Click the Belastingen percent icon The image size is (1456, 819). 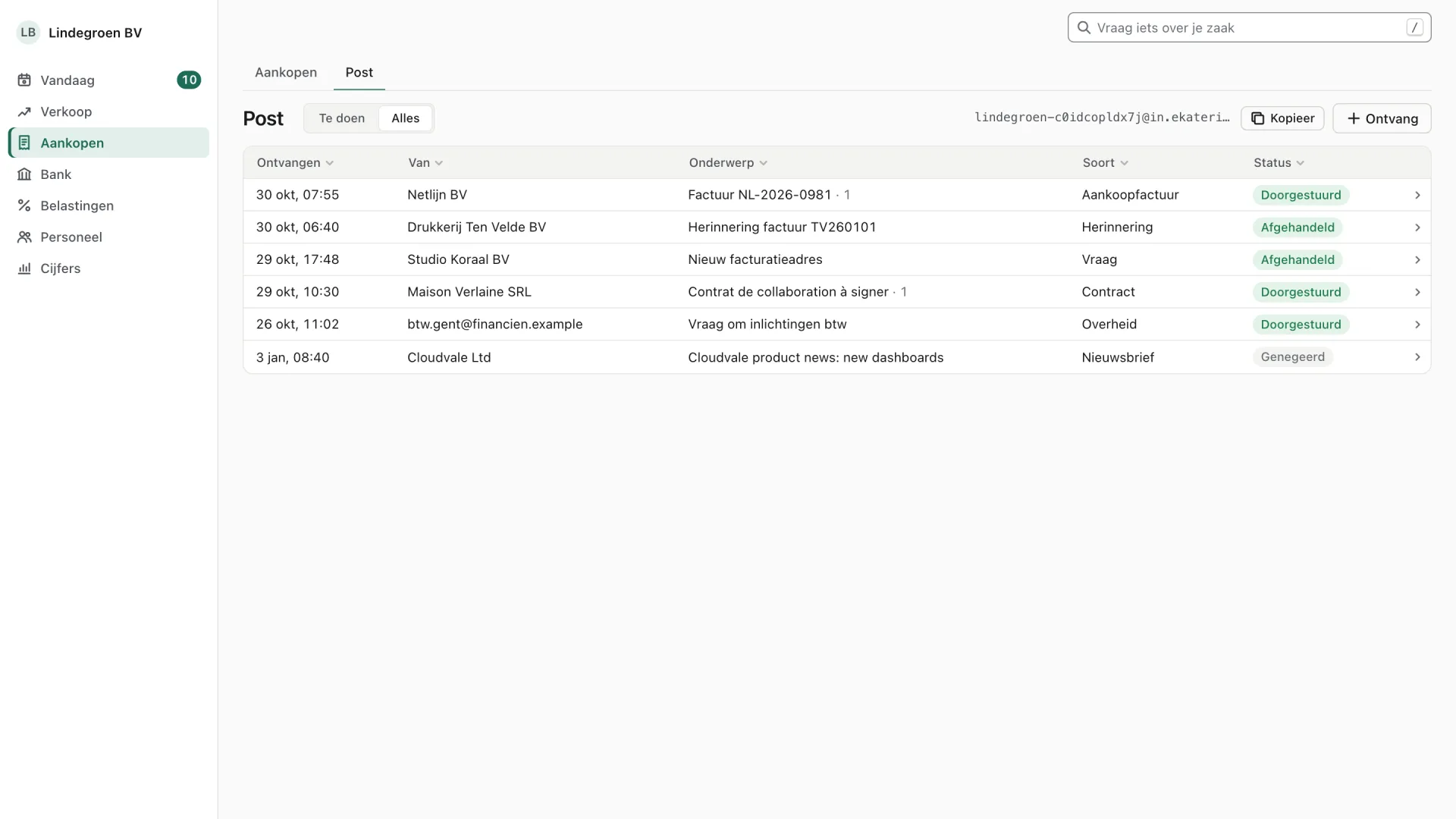(x=24, y=206)
